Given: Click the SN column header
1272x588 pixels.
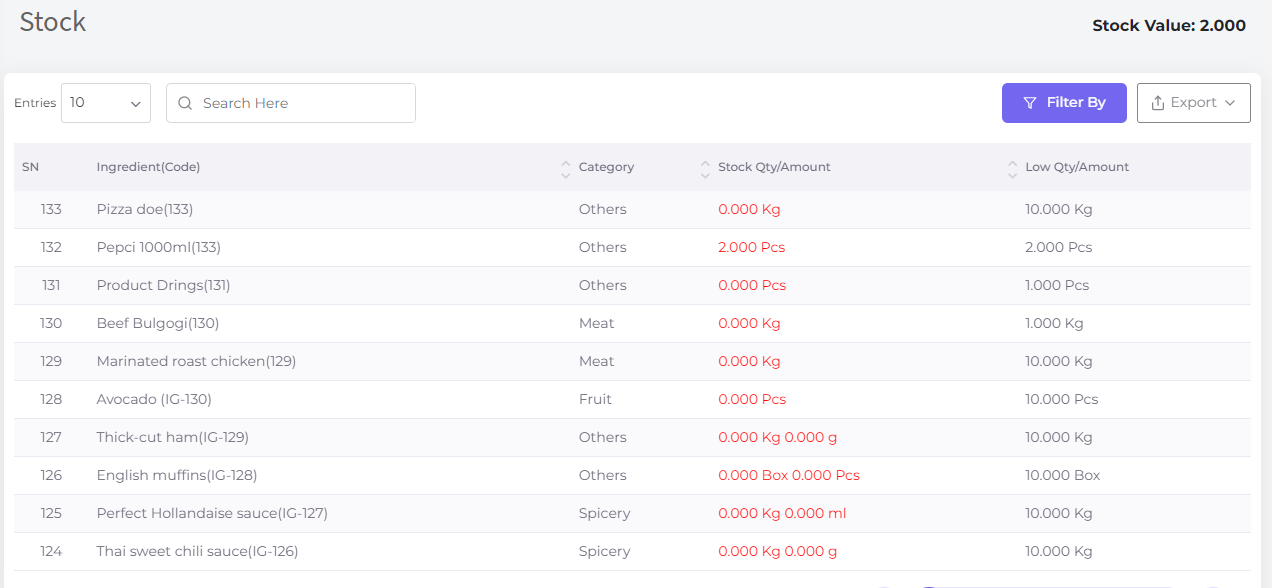Looking at the screenshot, I should (x=30, y=167).
